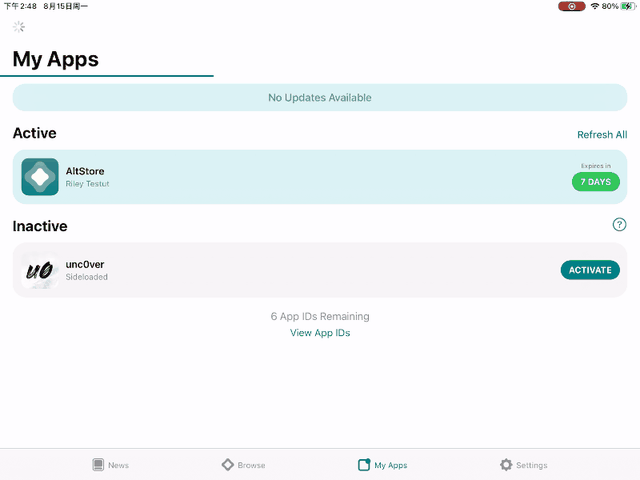This screenshot has width=640, height=480.
Task: Click the Settings gear icon
Action: coord(506,464)
